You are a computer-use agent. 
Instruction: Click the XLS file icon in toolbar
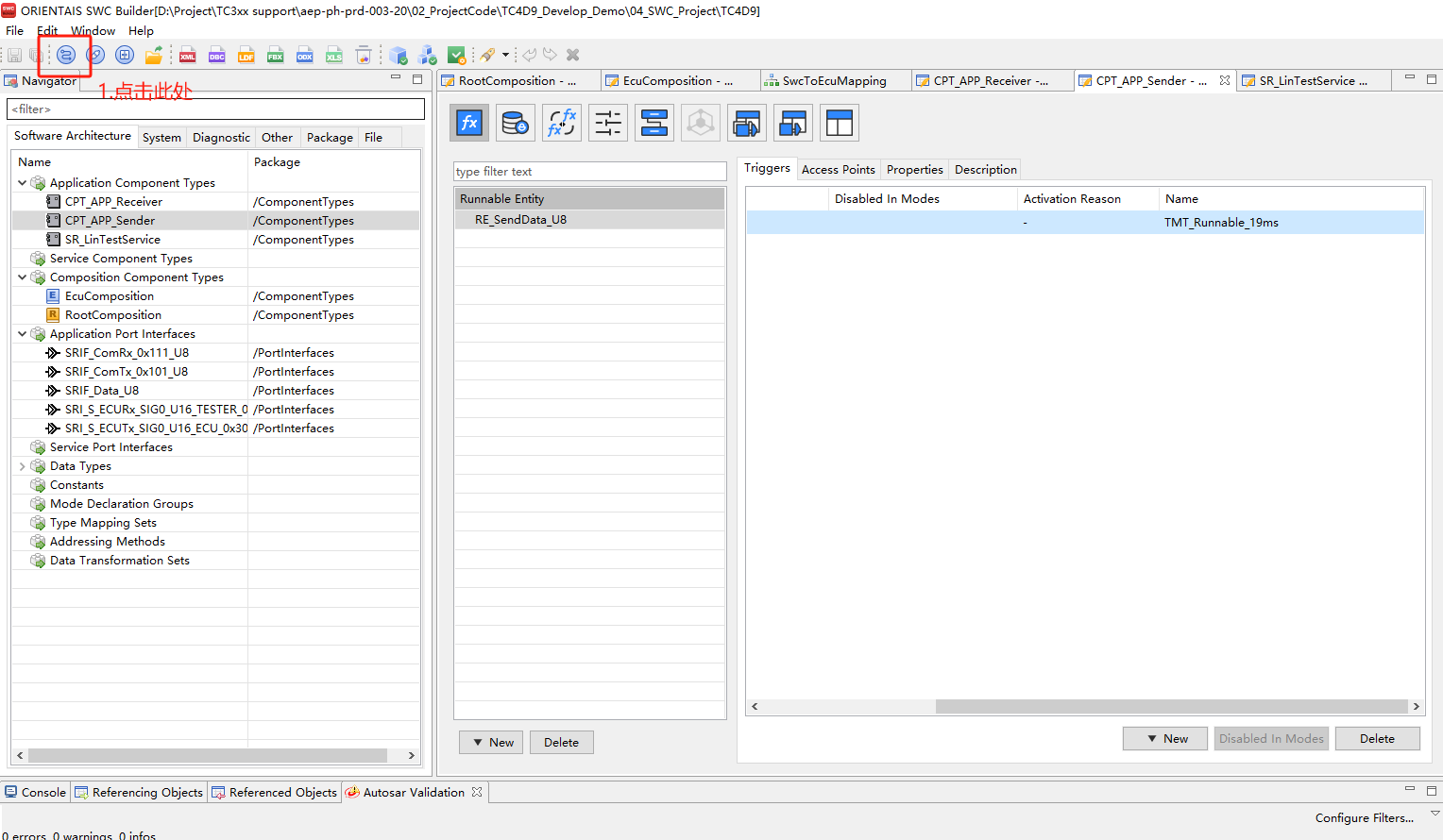pyautogui.click(x=334, y=56)
